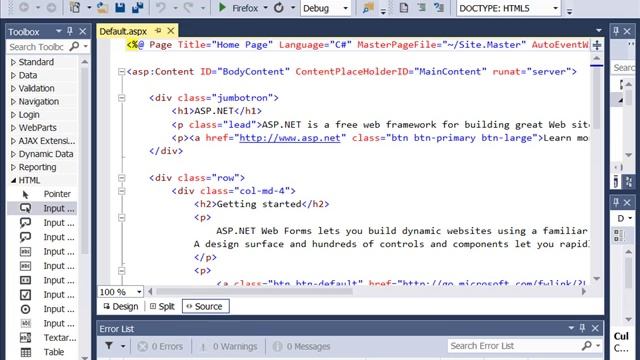Image resolution: width=640 pixels, height=360 pixels.
Task: Undo the last action with the Undo arrow
Action: point(161,7)
